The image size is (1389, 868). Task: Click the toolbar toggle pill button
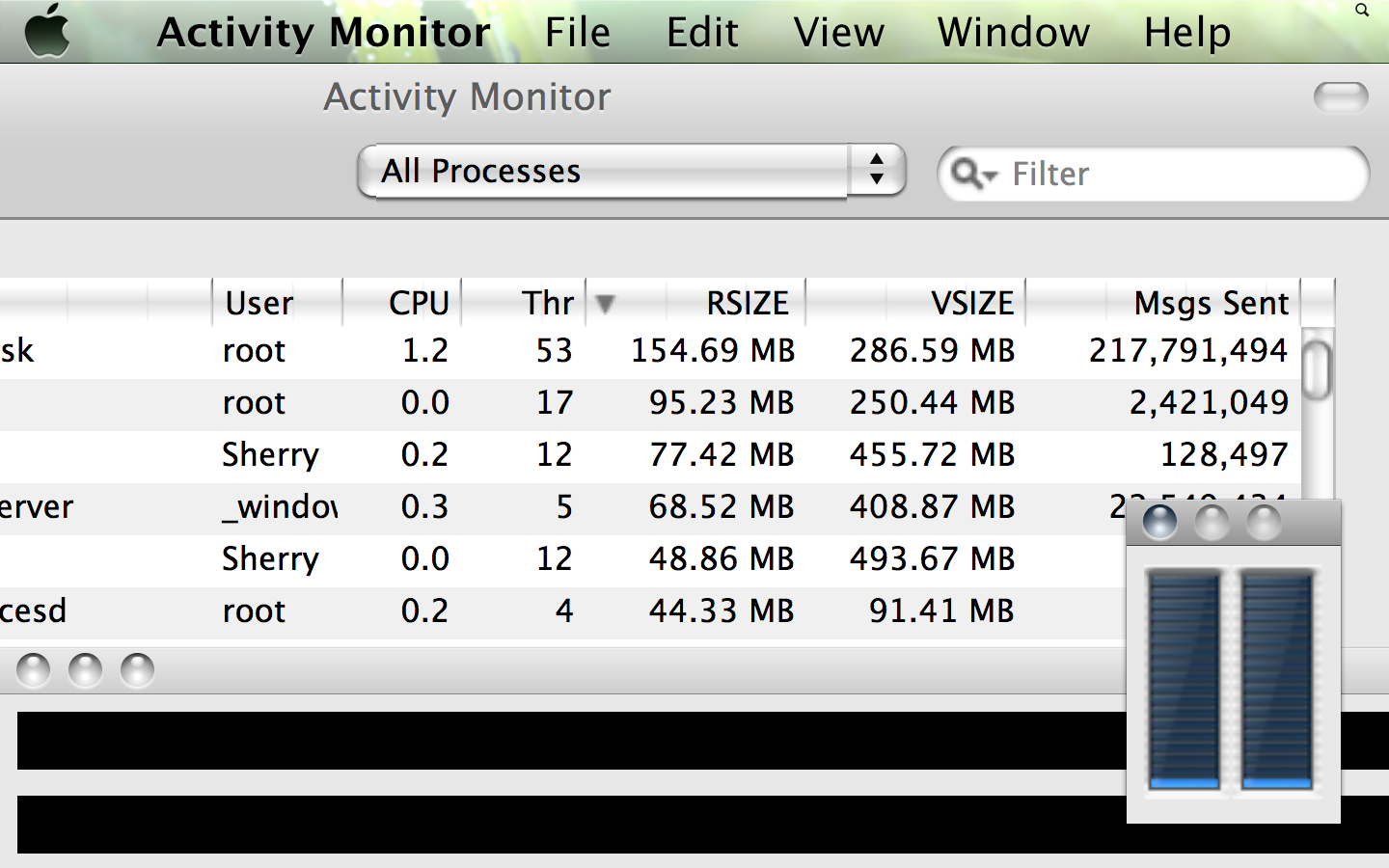pos(1341,96)
